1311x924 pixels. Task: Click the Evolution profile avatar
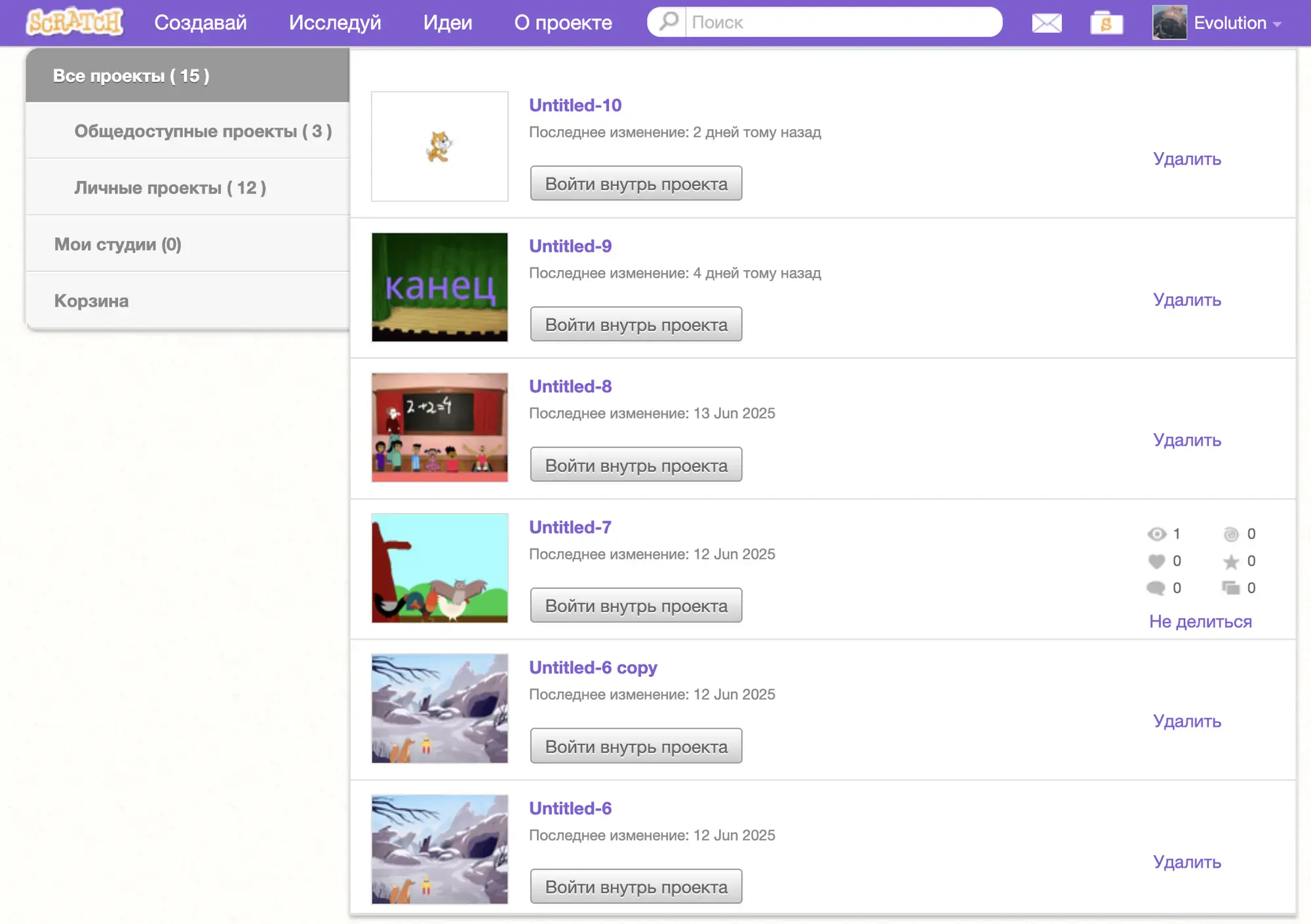coord(1169,22)
